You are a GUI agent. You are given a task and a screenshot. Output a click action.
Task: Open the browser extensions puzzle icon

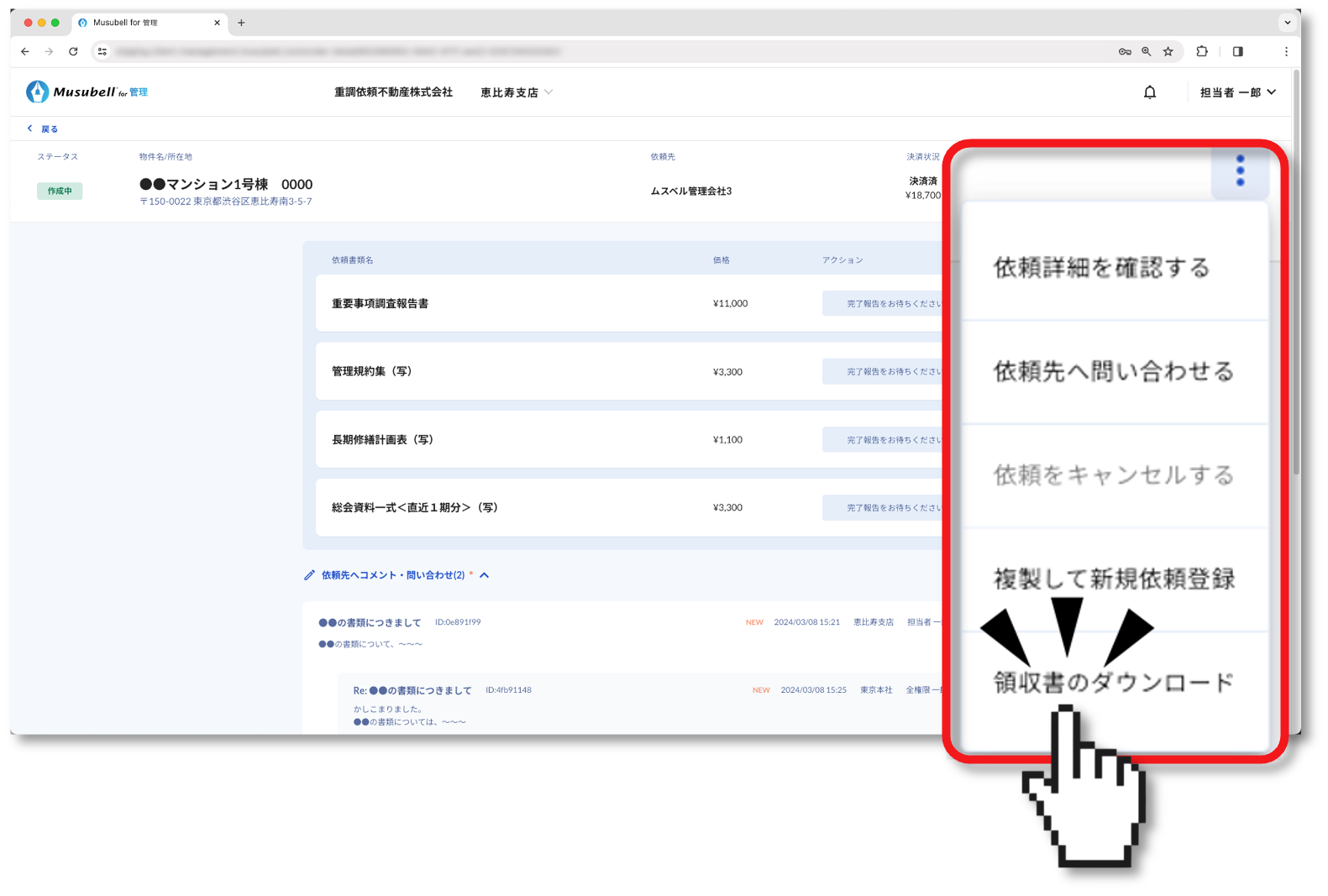(x=1202, y=51)
